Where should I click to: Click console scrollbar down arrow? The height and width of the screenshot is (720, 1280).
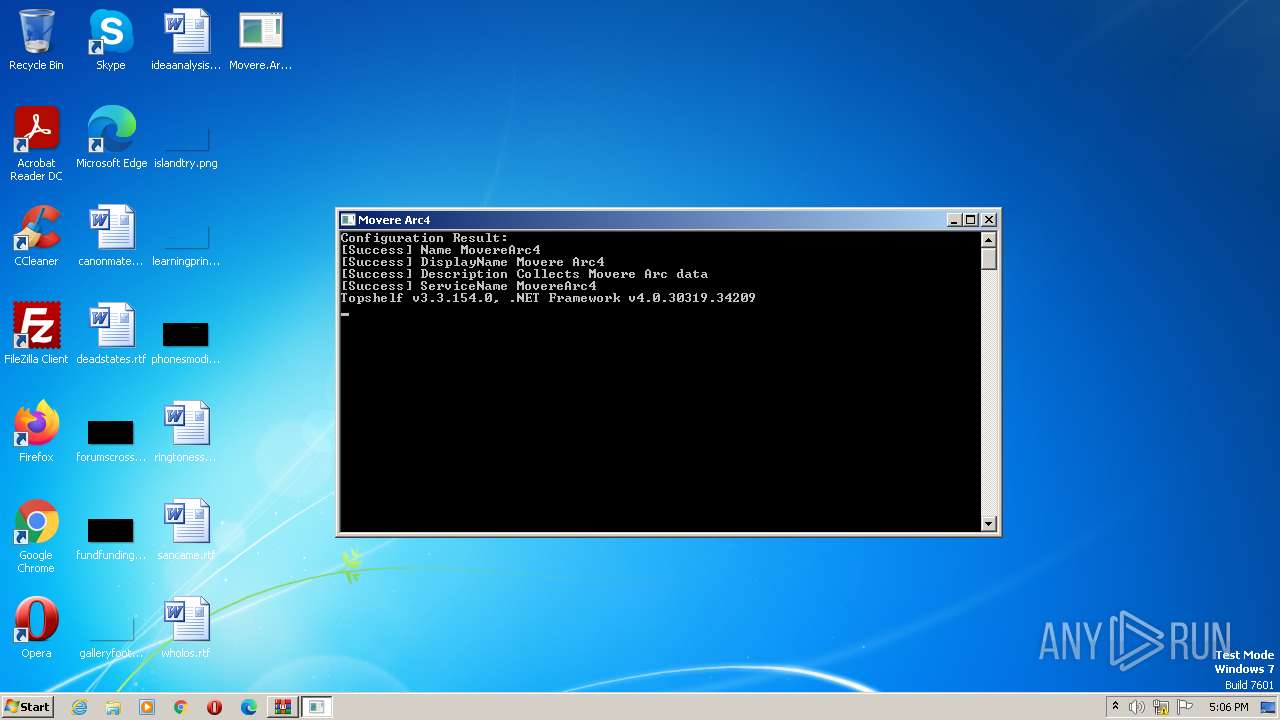pos(989,523)
